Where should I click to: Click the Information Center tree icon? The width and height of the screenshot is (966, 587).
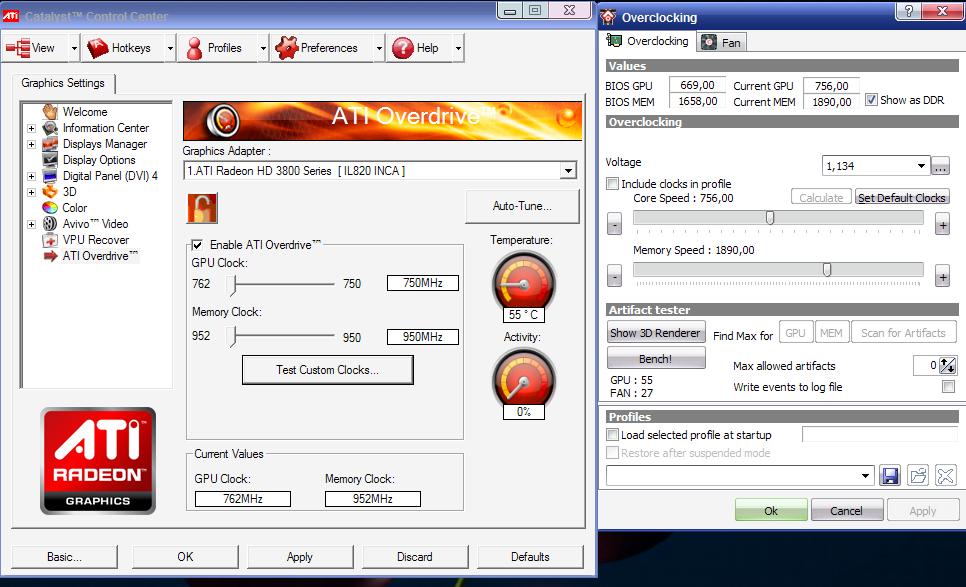(50, 128)
